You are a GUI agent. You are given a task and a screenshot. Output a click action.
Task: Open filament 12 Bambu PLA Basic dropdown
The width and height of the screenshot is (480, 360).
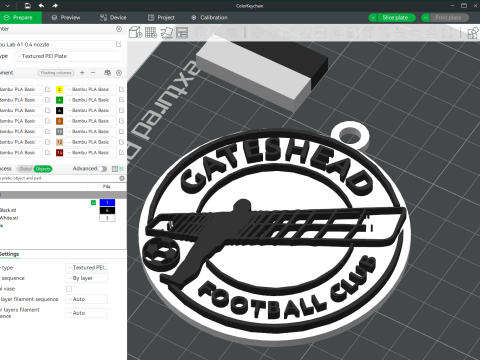click(x=91, y=142)
